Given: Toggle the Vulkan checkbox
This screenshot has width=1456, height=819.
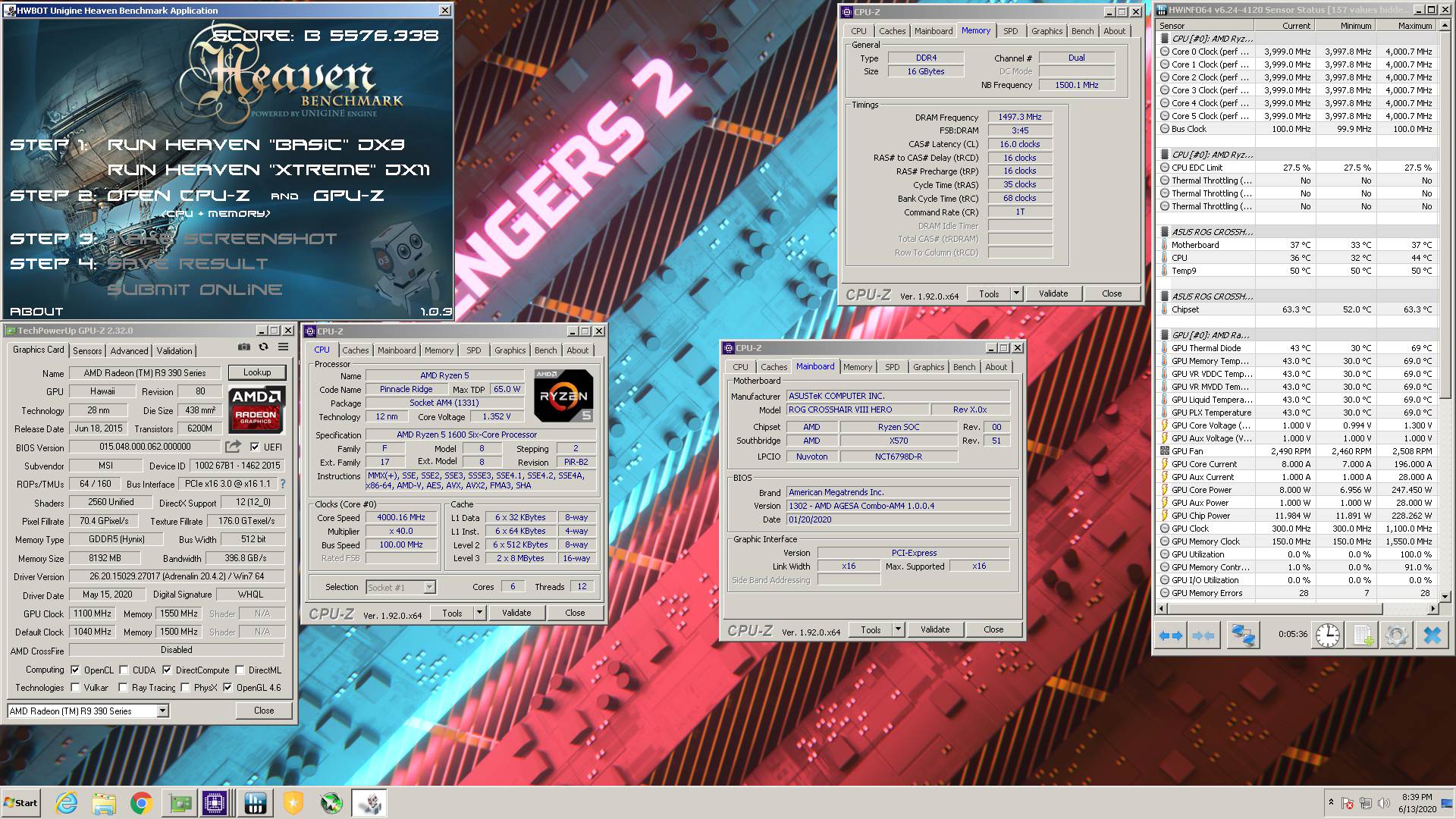Looking at the screenshot, I should (x=75, y=688).
